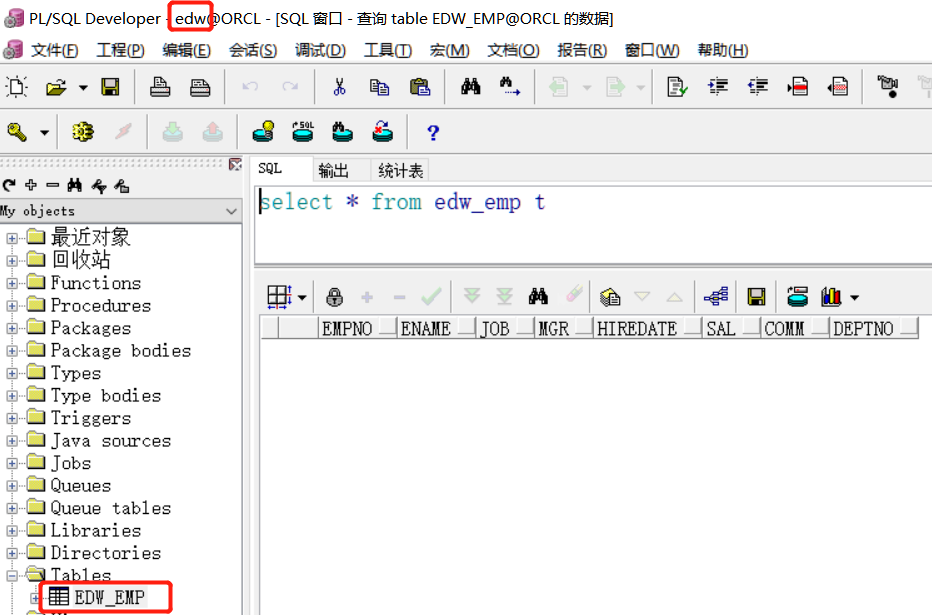
Task: Select the Java sources tree item
Action: tap(111, 441)
